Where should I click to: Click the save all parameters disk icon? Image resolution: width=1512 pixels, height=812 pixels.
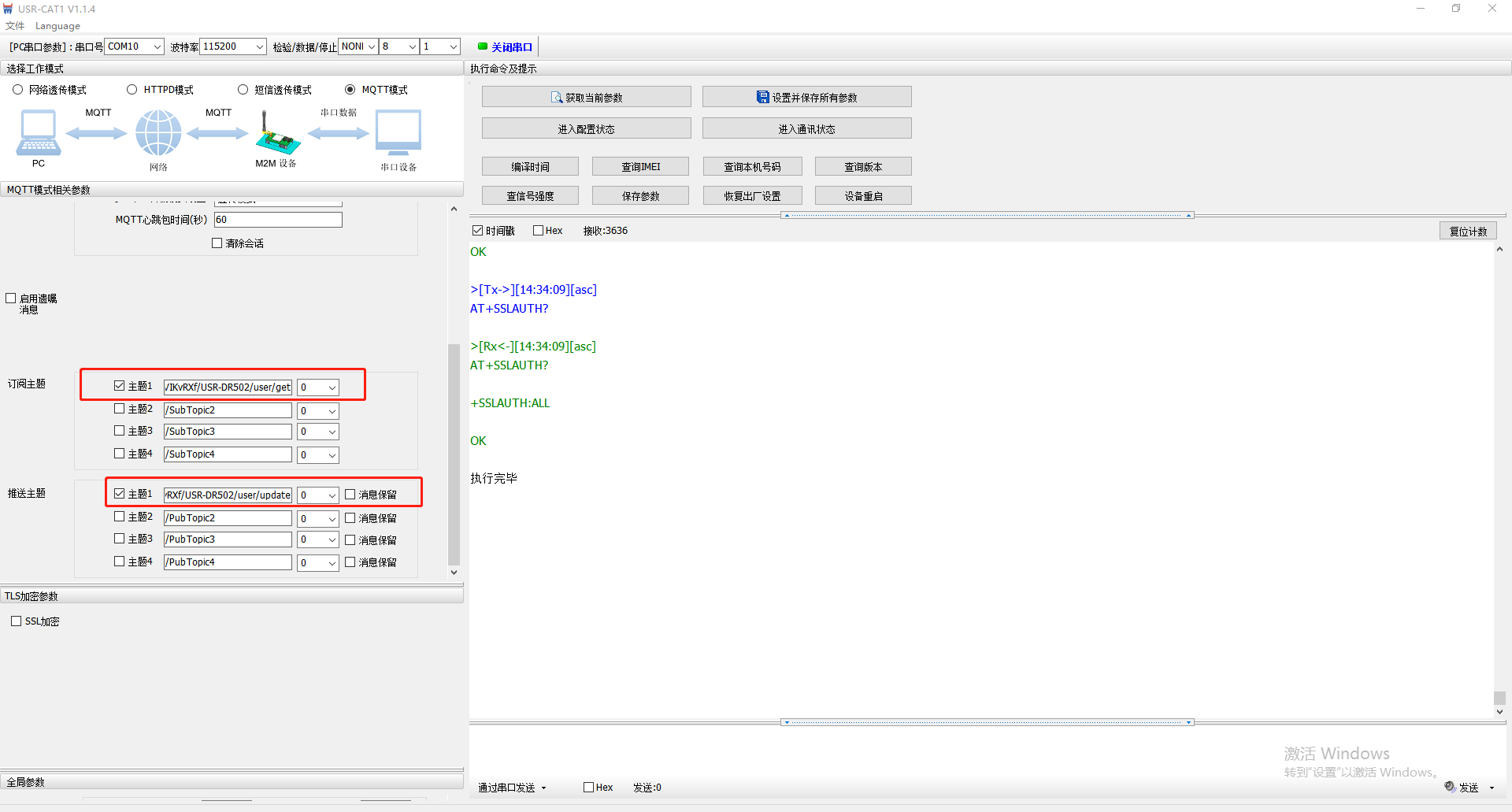coord(762,98)
